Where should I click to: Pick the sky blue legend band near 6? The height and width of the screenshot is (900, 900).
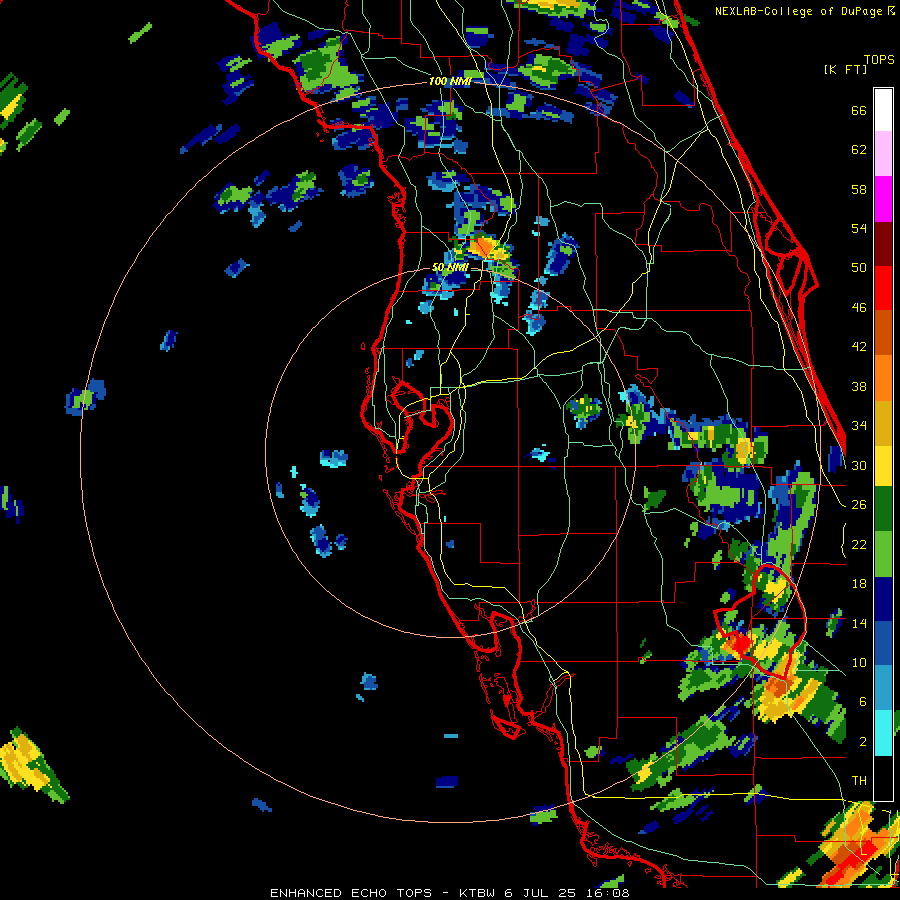click(x=883, y=688)
